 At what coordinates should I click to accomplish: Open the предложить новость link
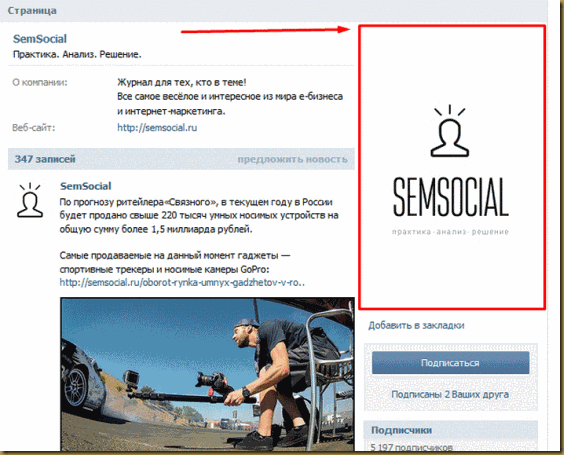[x=292, y=159]
